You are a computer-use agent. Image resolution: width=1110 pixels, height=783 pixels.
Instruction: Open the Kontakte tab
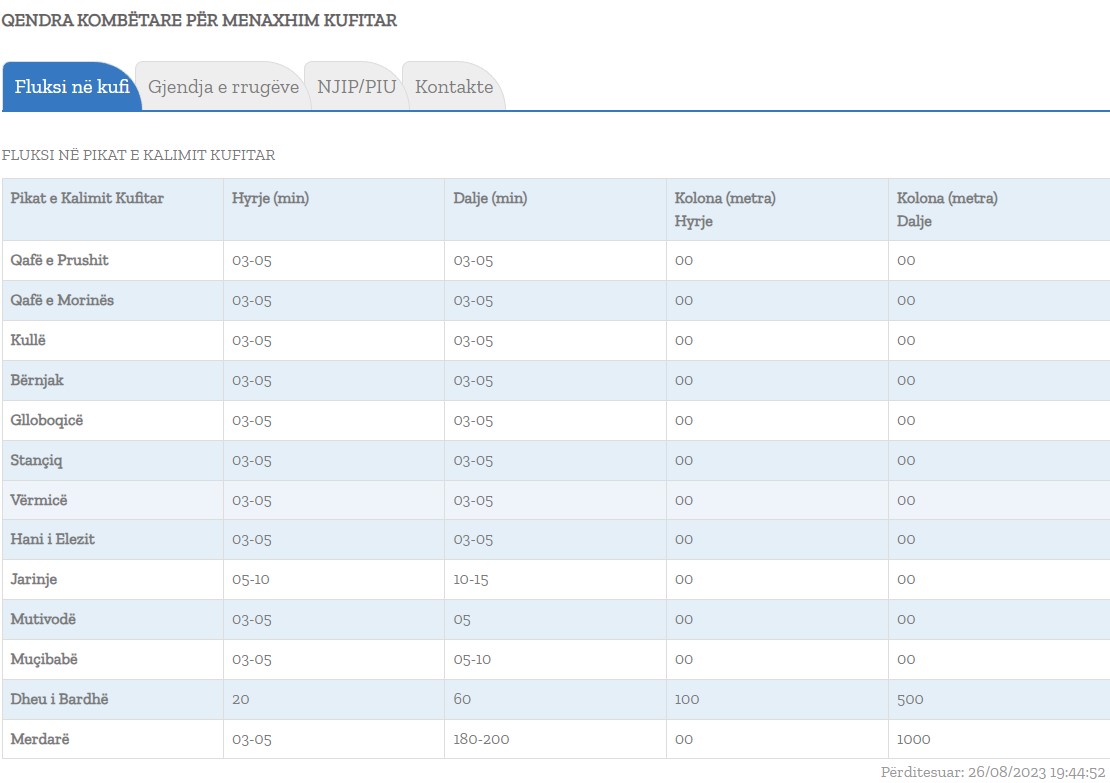[x=454, y=87]
